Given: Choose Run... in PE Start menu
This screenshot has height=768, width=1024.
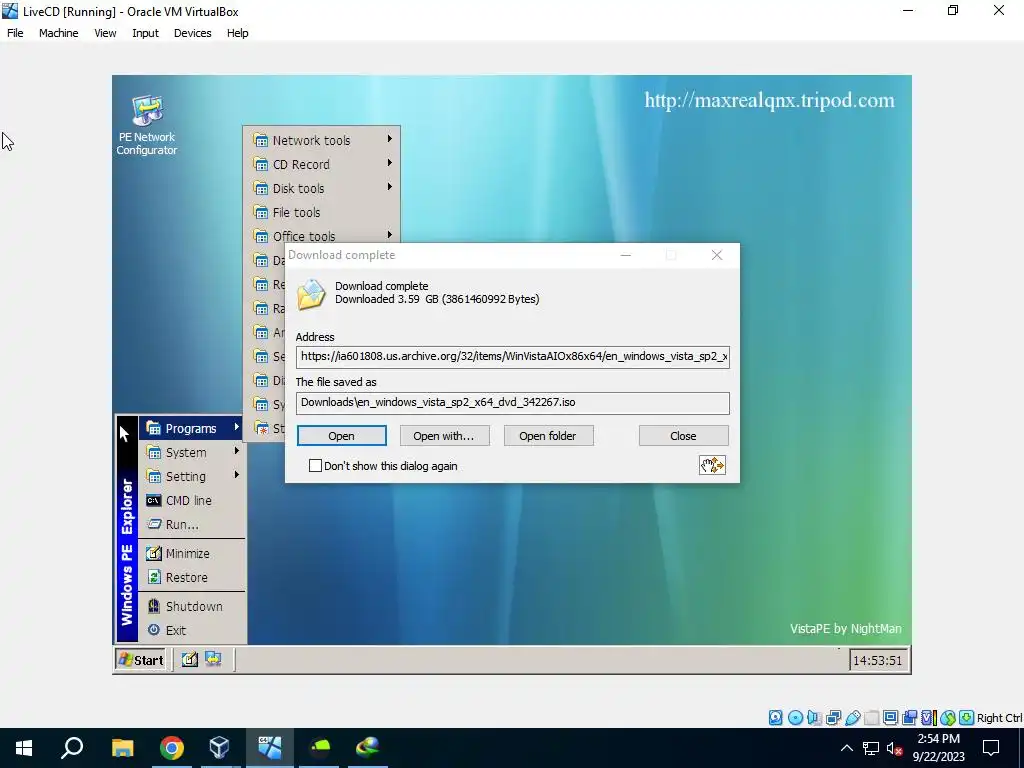Looking at the screenshot, I should [x=192, y=524].
